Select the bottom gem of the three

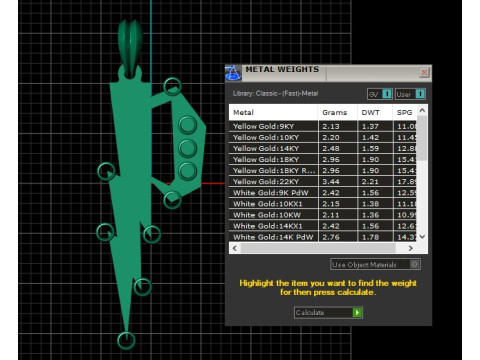(x=188, y=171)
